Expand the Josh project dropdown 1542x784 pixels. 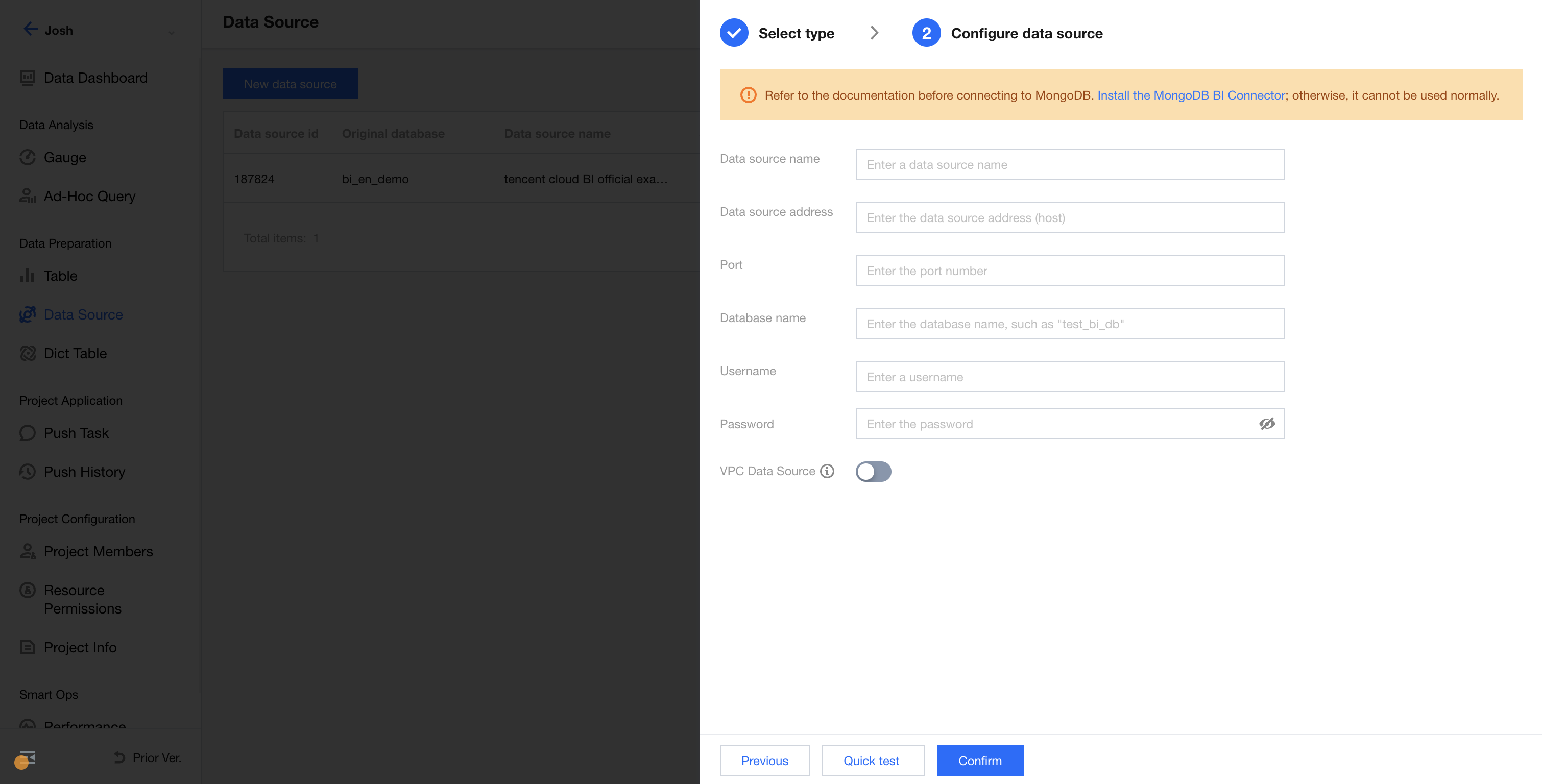pyautogui.click(x=172, y=32)
